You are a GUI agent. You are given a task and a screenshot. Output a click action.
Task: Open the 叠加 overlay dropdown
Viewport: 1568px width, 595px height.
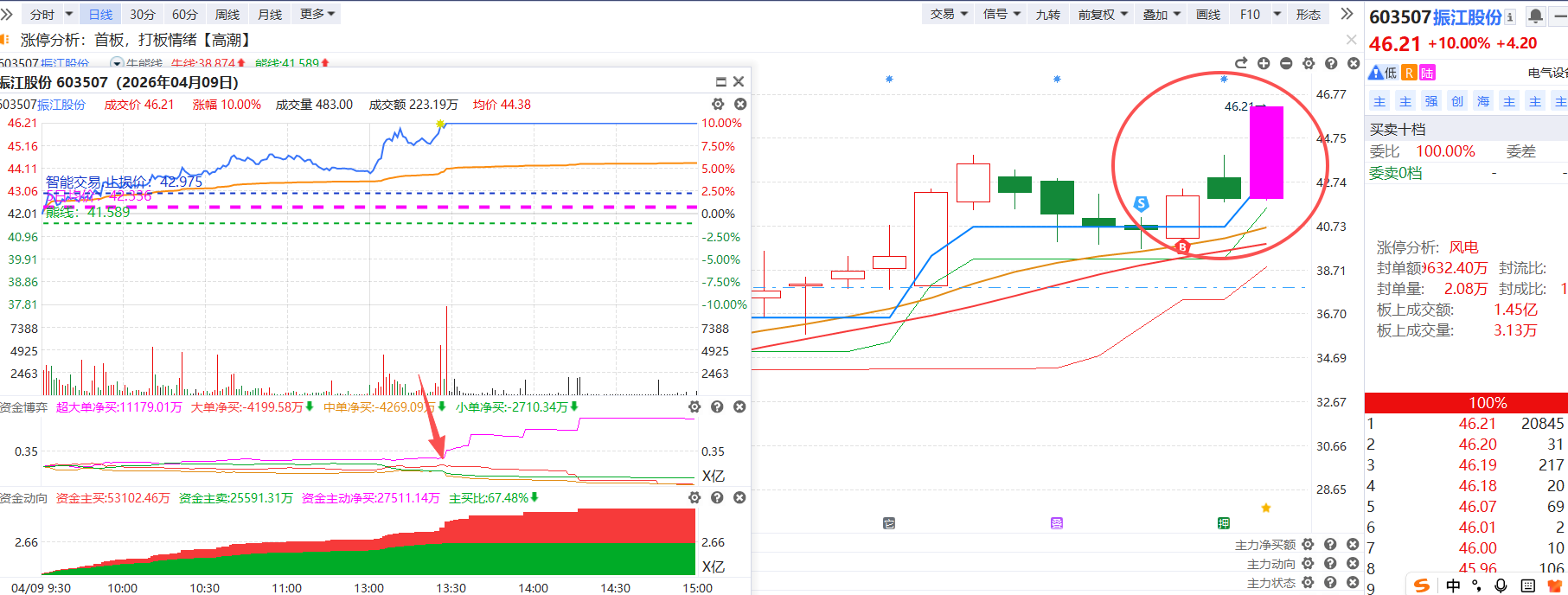pos(1162,15)
